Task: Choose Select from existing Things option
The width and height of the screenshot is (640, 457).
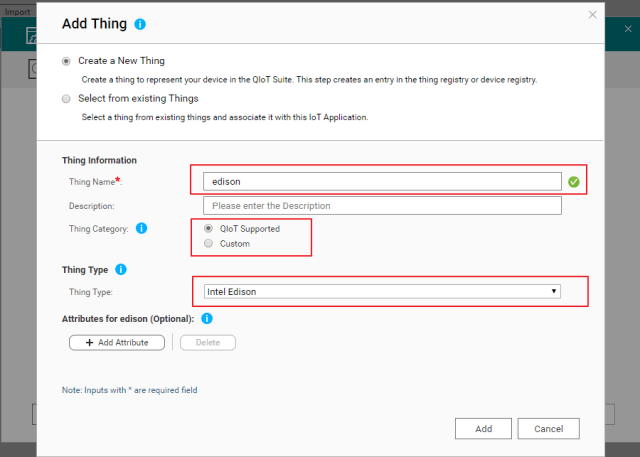Action: (66, 98)
